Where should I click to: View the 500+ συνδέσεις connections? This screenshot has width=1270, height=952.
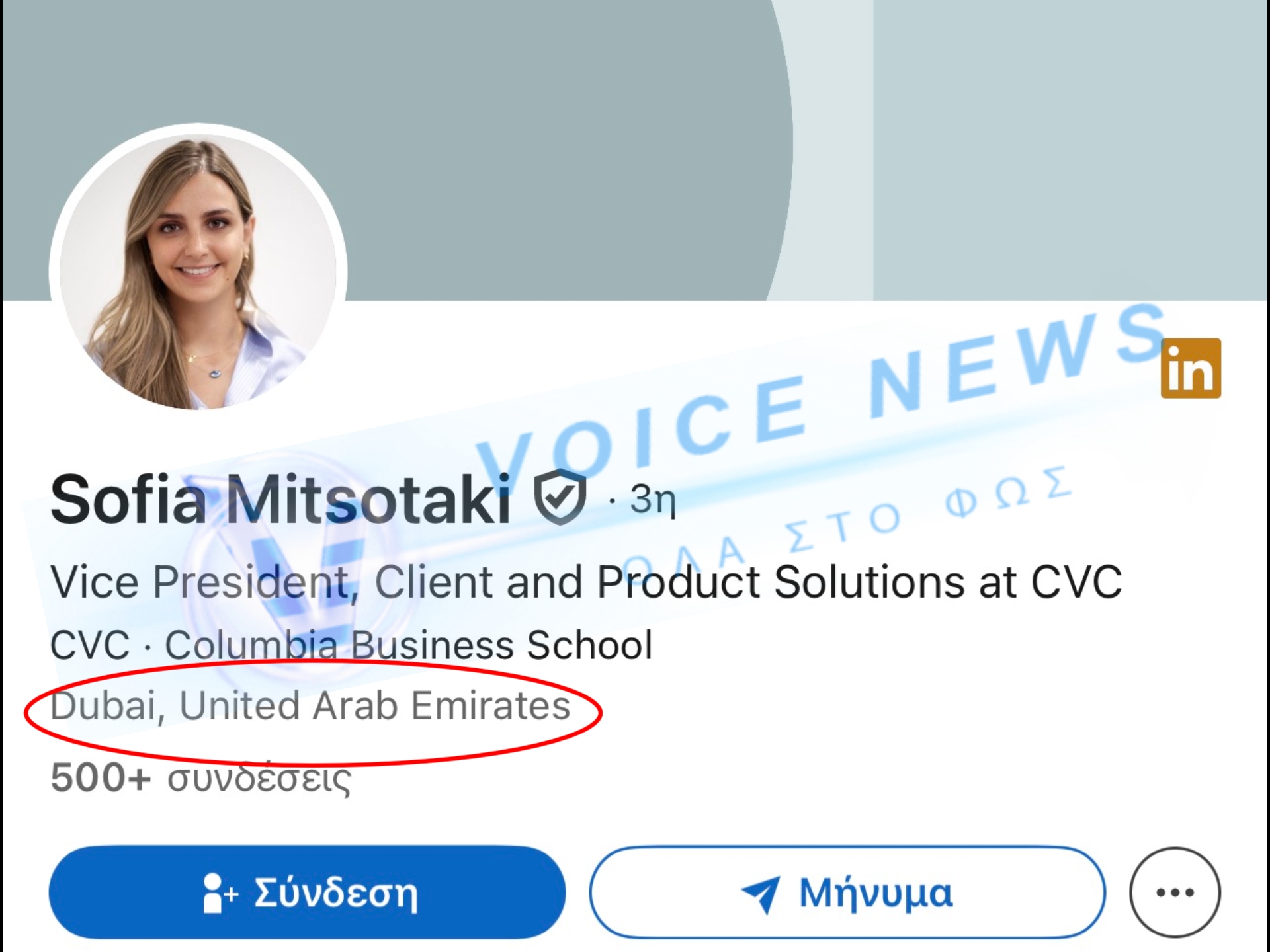[200, 777]
